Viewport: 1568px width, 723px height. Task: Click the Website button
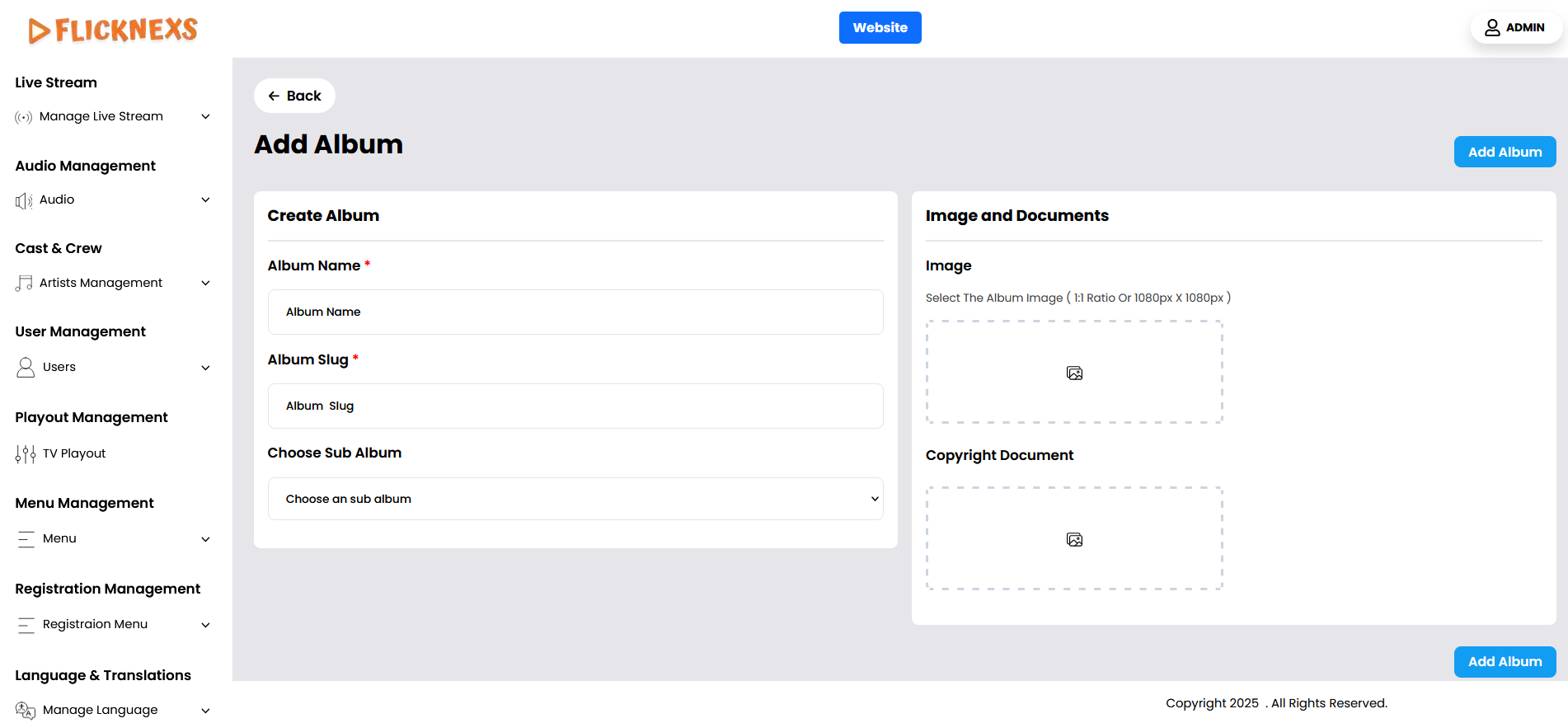(x=880, y=28)
